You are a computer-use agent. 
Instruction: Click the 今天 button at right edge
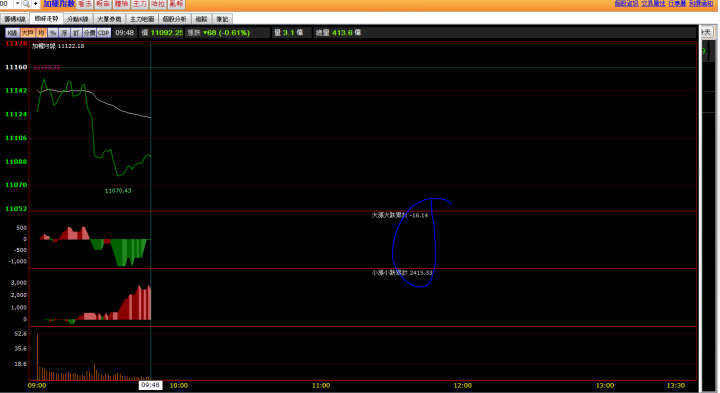(706, 32)
